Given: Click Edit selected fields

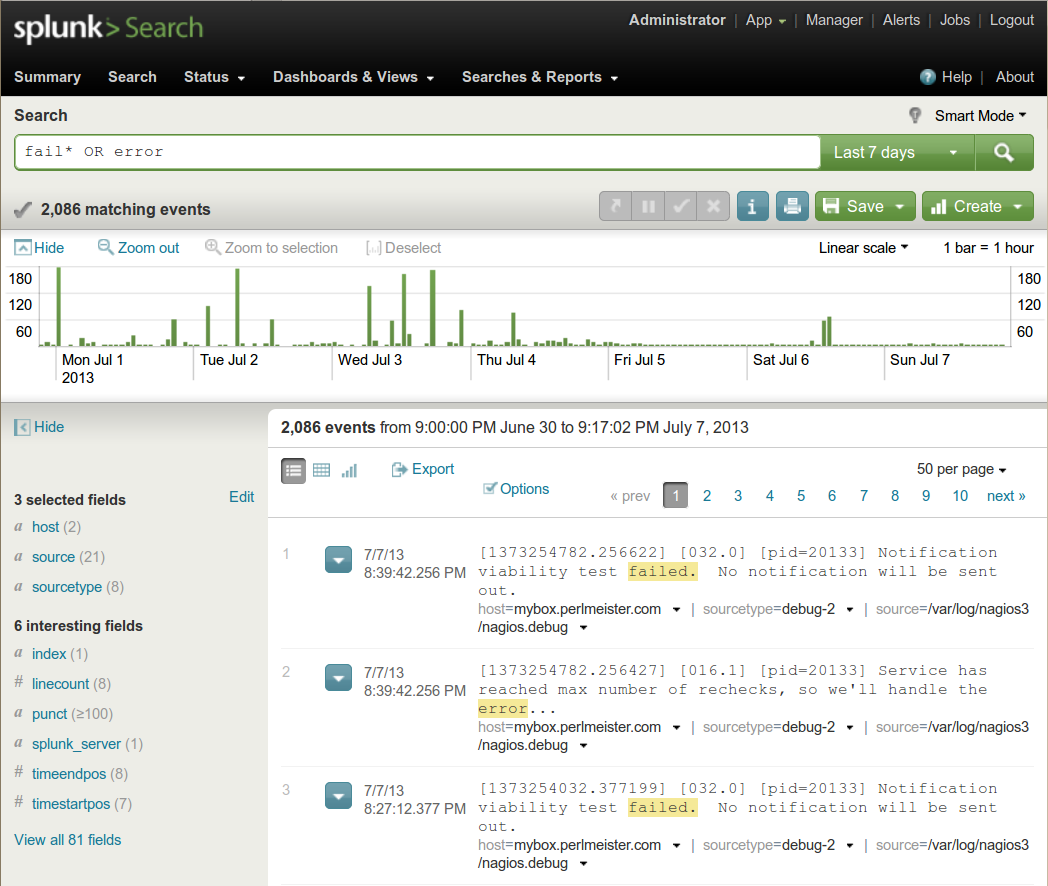Looking at the screenshot, I should click(x=241, y=497).
